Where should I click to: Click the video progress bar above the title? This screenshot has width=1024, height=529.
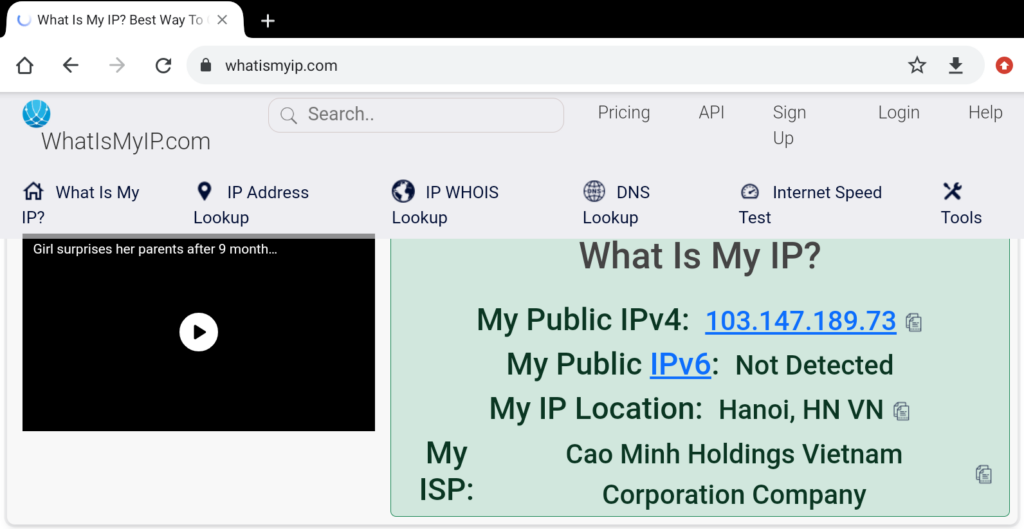pos(199,236)
